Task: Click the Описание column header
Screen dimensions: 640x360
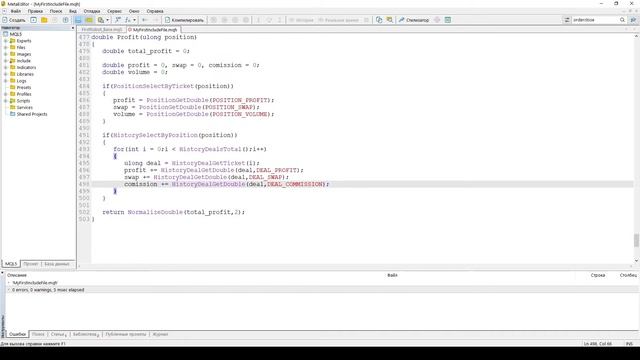Action: 17,276
